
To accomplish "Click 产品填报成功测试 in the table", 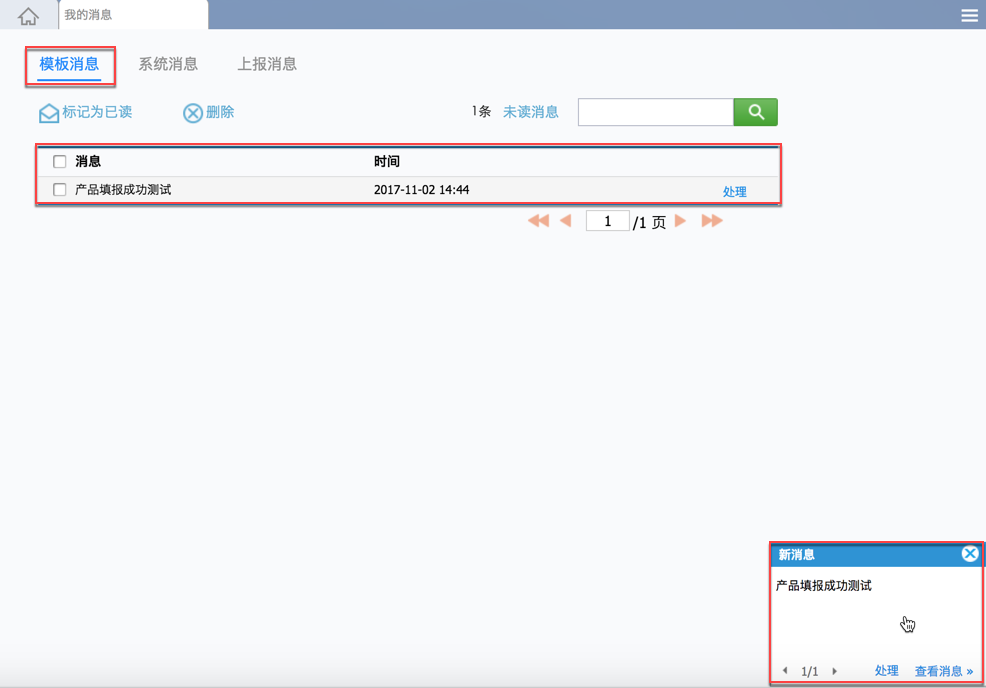I will (x=123, y=189).
